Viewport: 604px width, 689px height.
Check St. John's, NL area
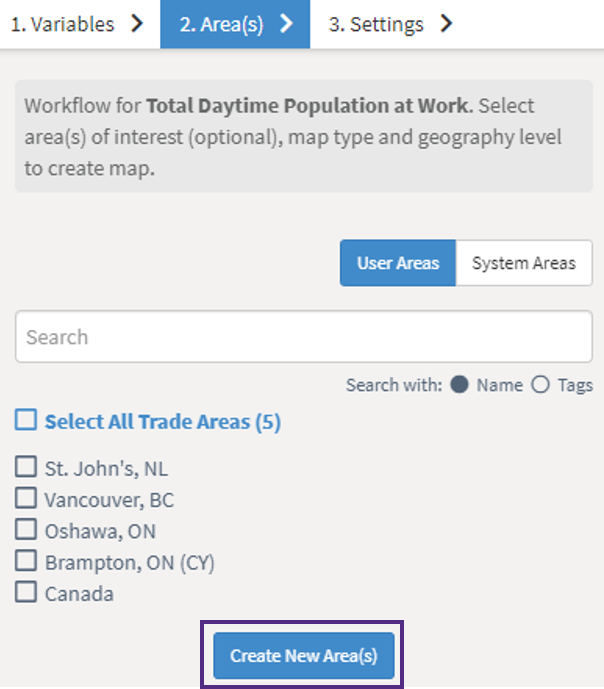pos(26,467)
